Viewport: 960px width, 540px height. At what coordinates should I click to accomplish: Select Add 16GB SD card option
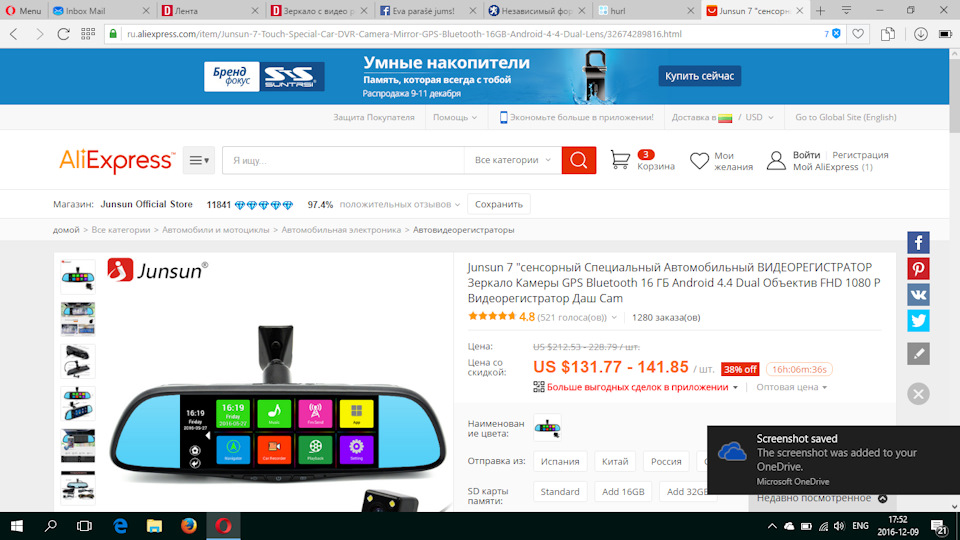pos(623,492)
